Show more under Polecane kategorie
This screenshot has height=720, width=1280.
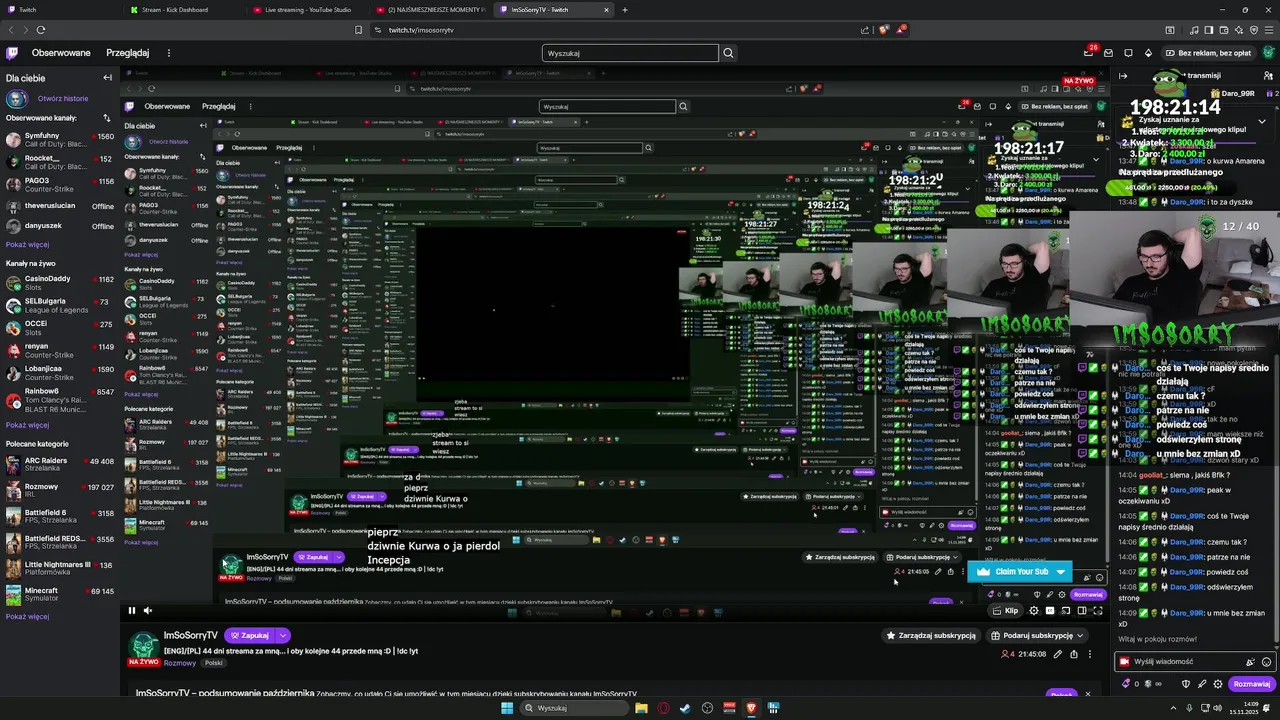tap(27, 616)
